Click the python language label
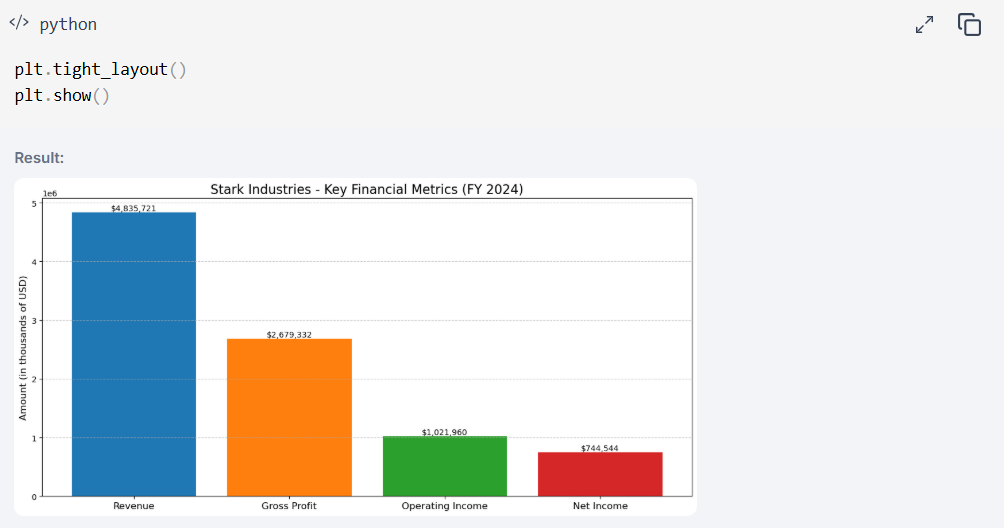This screenshot has width=1004, height=528. [68, 24]
